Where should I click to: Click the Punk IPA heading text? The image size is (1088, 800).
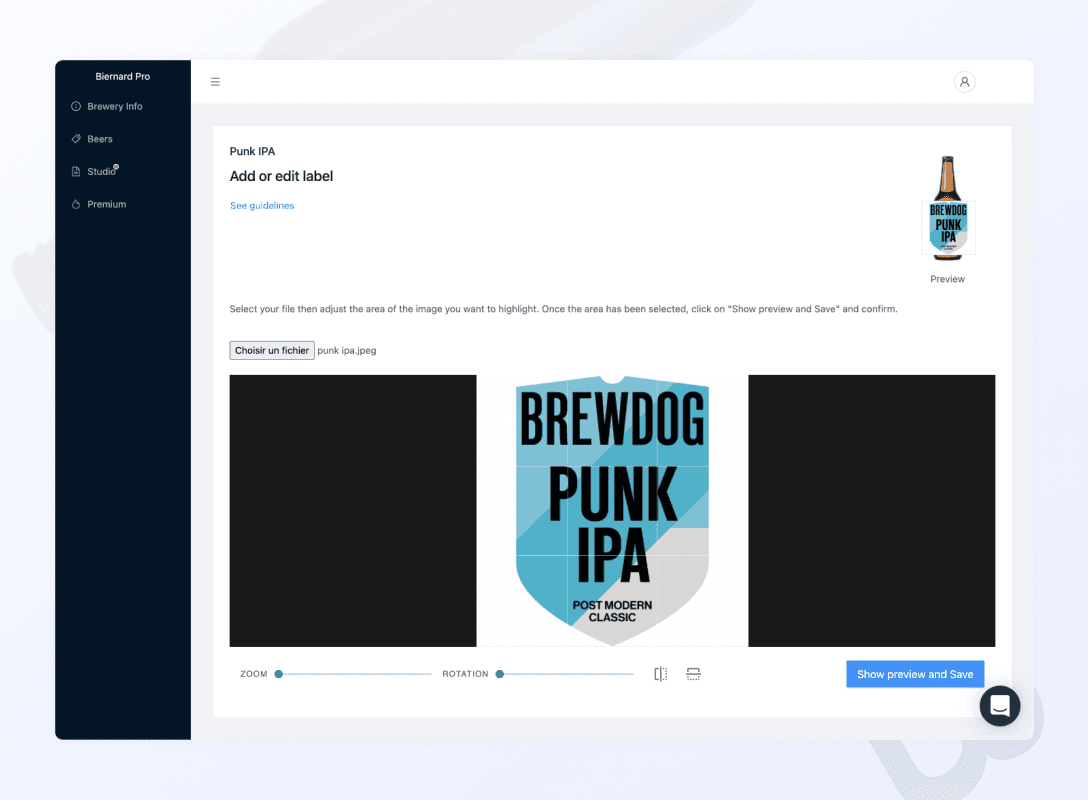252,151
